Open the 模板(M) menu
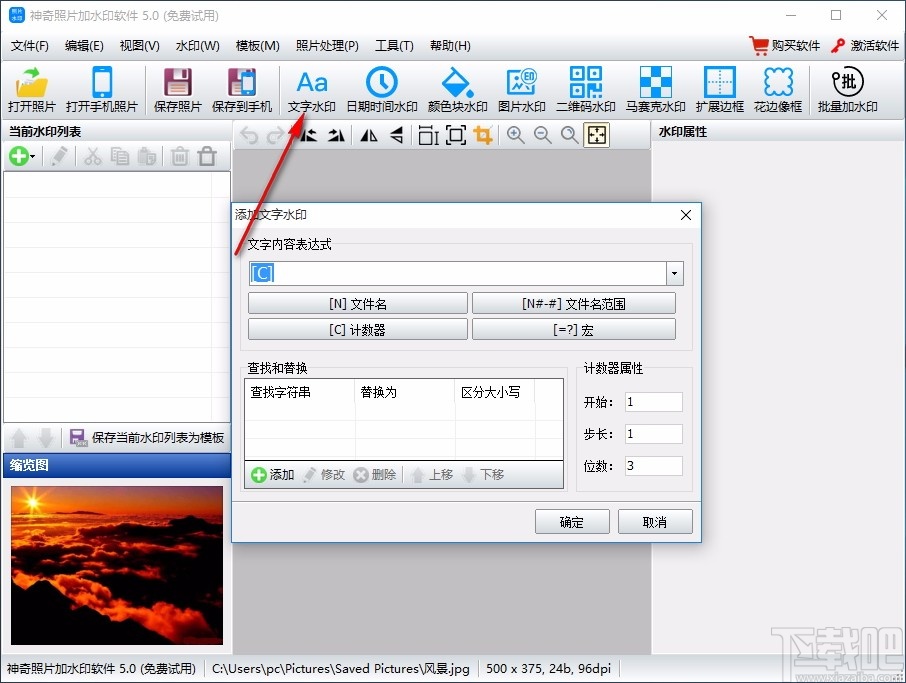This screenshot has width=906, height=683. click(x=257, y=46)
